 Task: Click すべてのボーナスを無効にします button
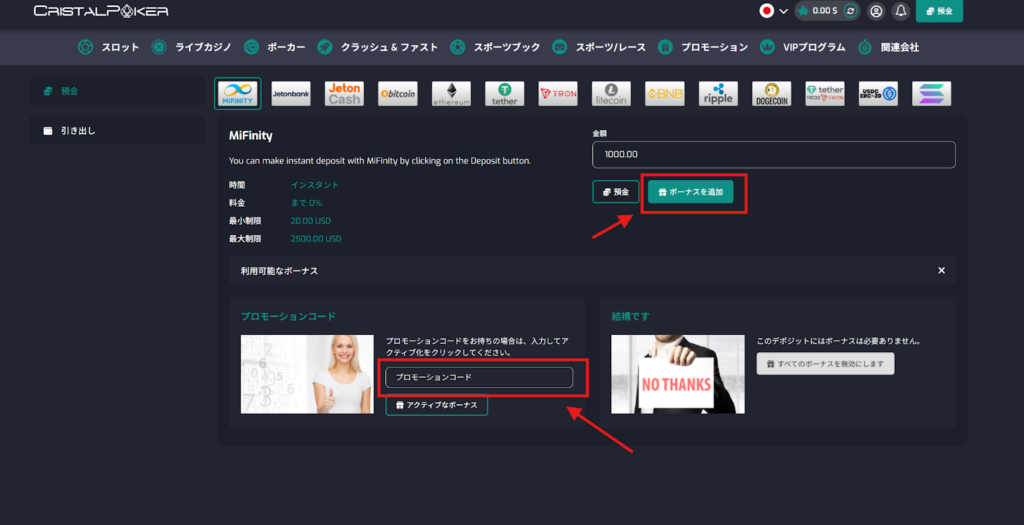[825, 364]
